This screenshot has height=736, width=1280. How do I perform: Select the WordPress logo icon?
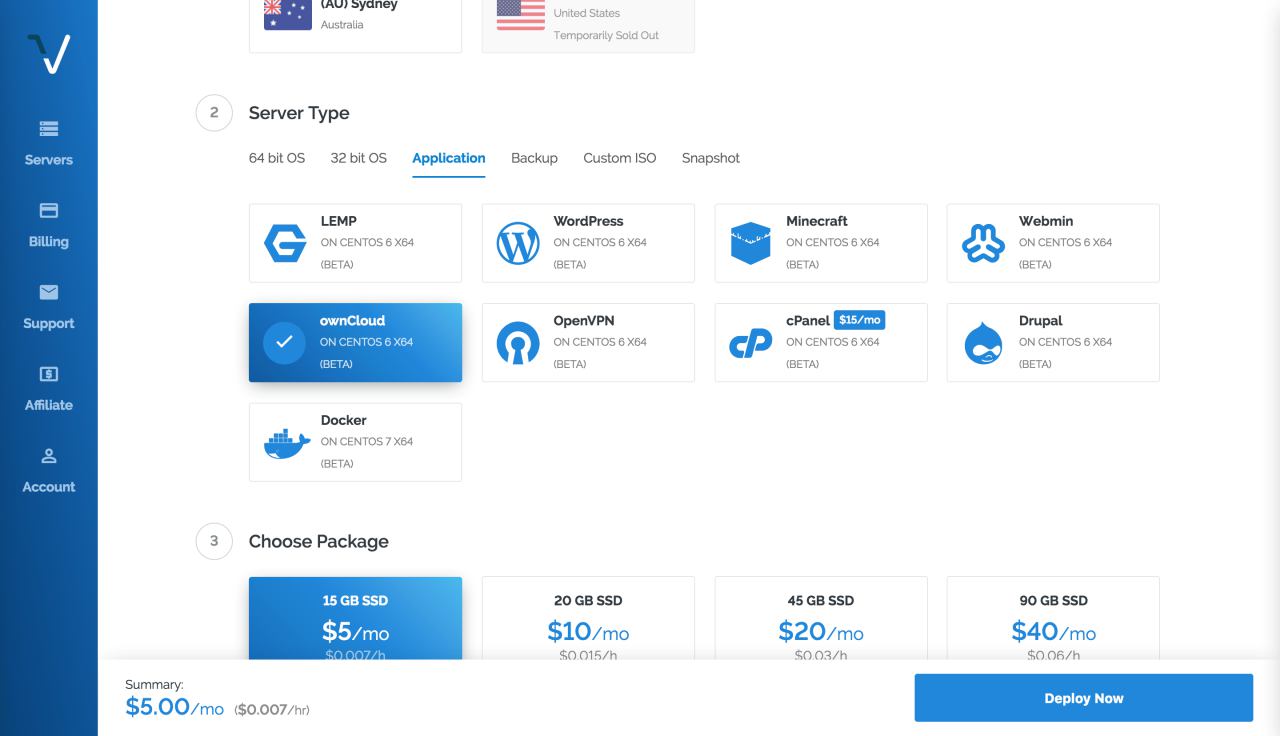pyautogui.click(x=518, y=243)
